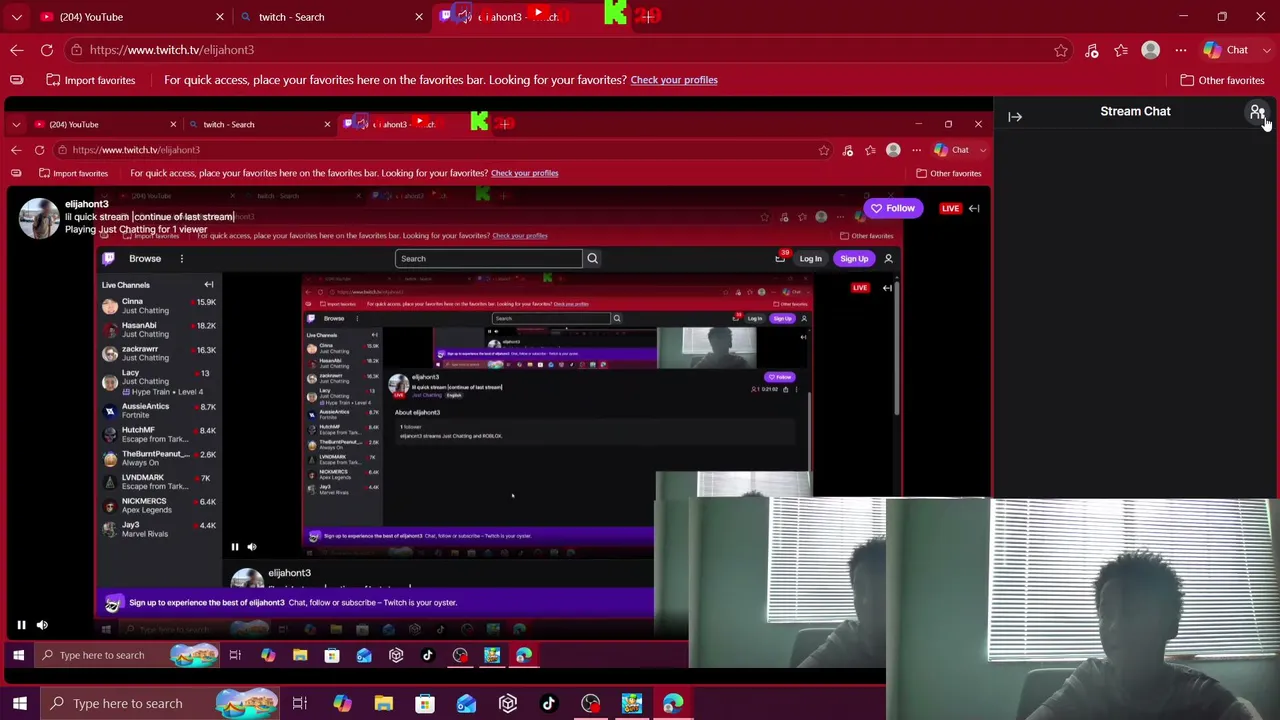Click Import favorites on the top favorites bar
This screenshot has width=1280, height=720.
90,80
